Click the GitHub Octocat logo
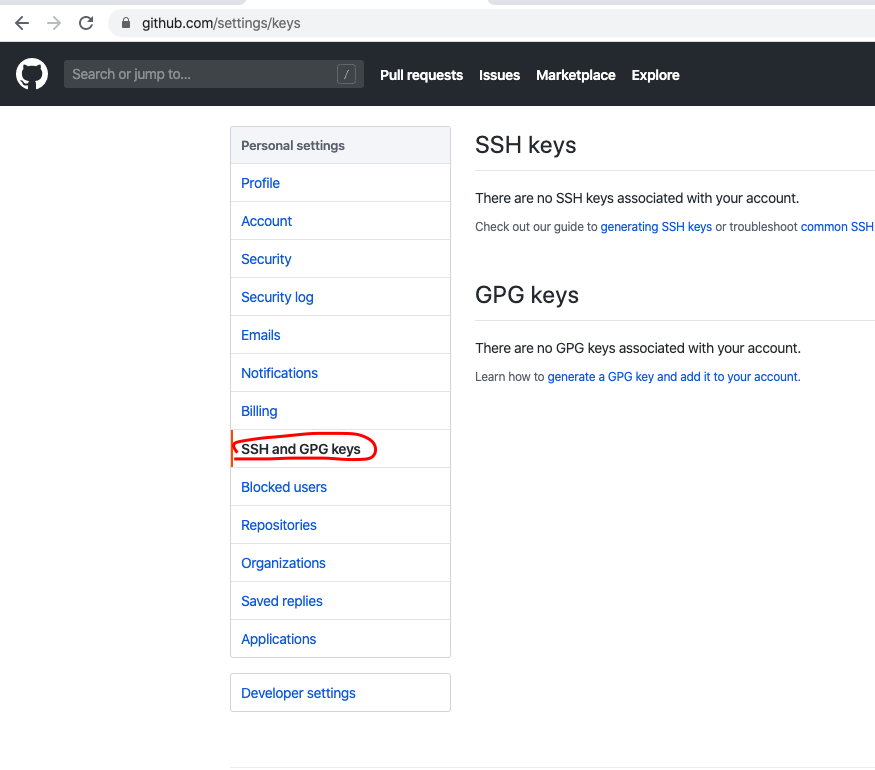875x770 pixels. point(32,74)
